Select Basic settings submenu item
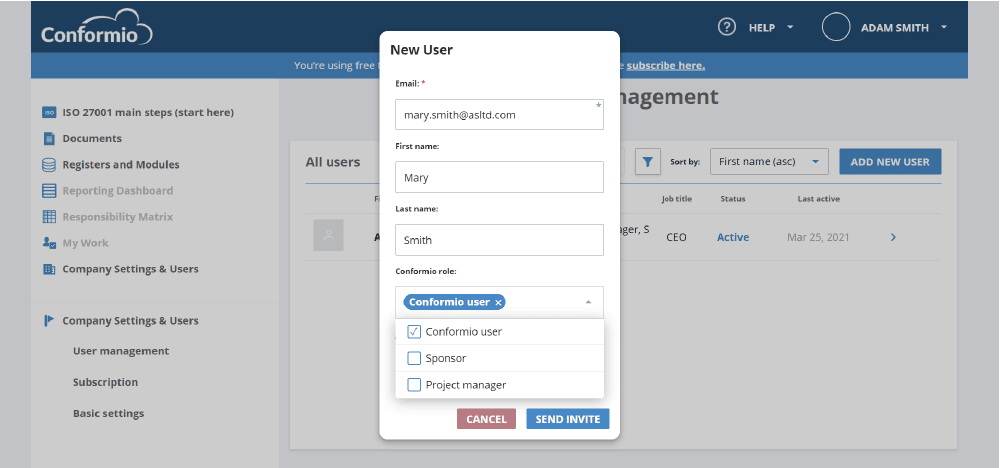1000x468 pixels. (108, 414)
